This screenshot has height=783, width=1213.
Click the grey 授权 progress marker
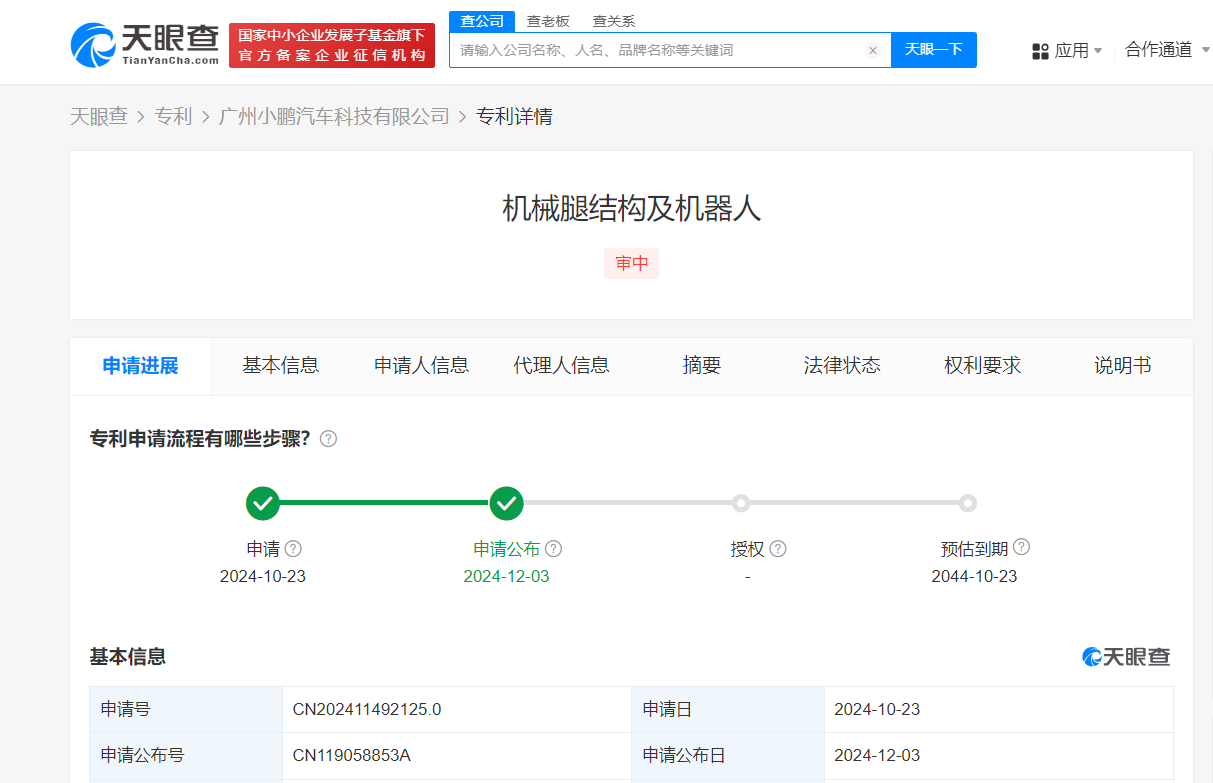click(741, 503)
